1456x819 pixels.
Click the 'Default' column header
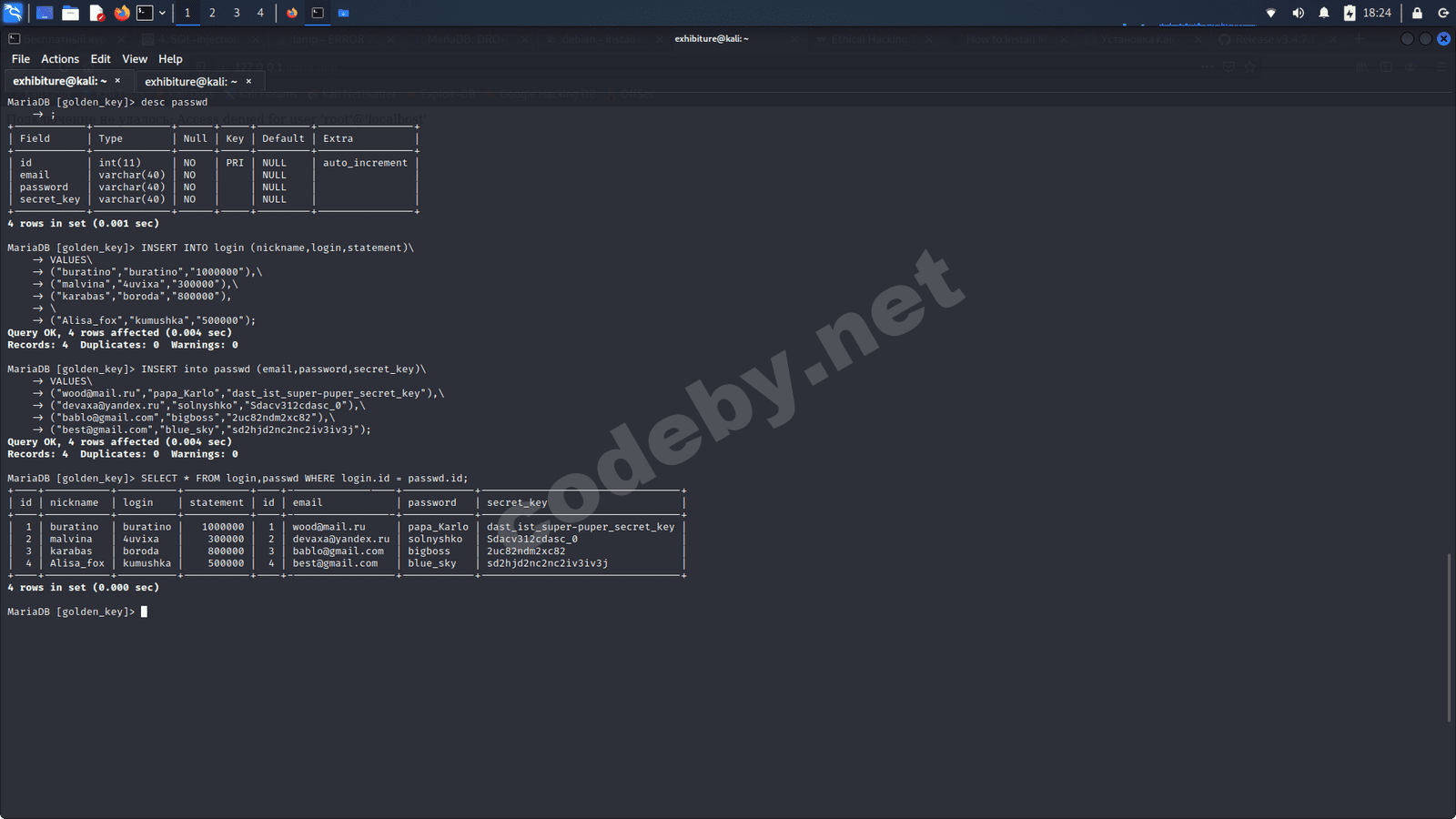click(283, 138)
